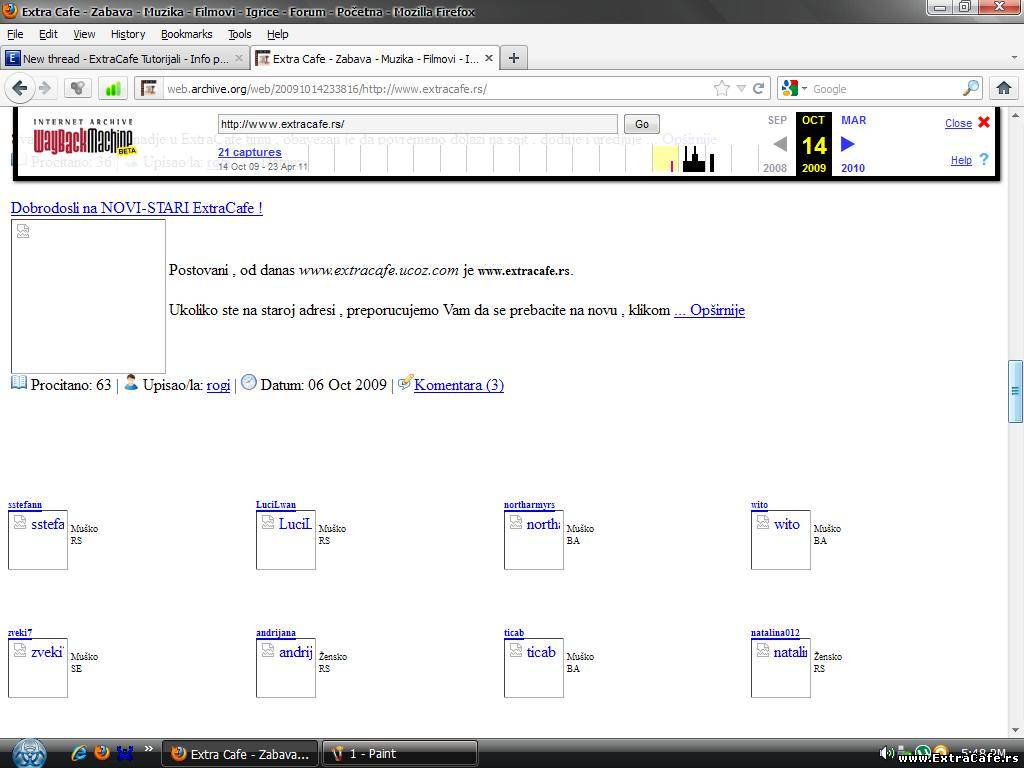
Task: Open the andrijana profile name link
Action: click(276, 632)
